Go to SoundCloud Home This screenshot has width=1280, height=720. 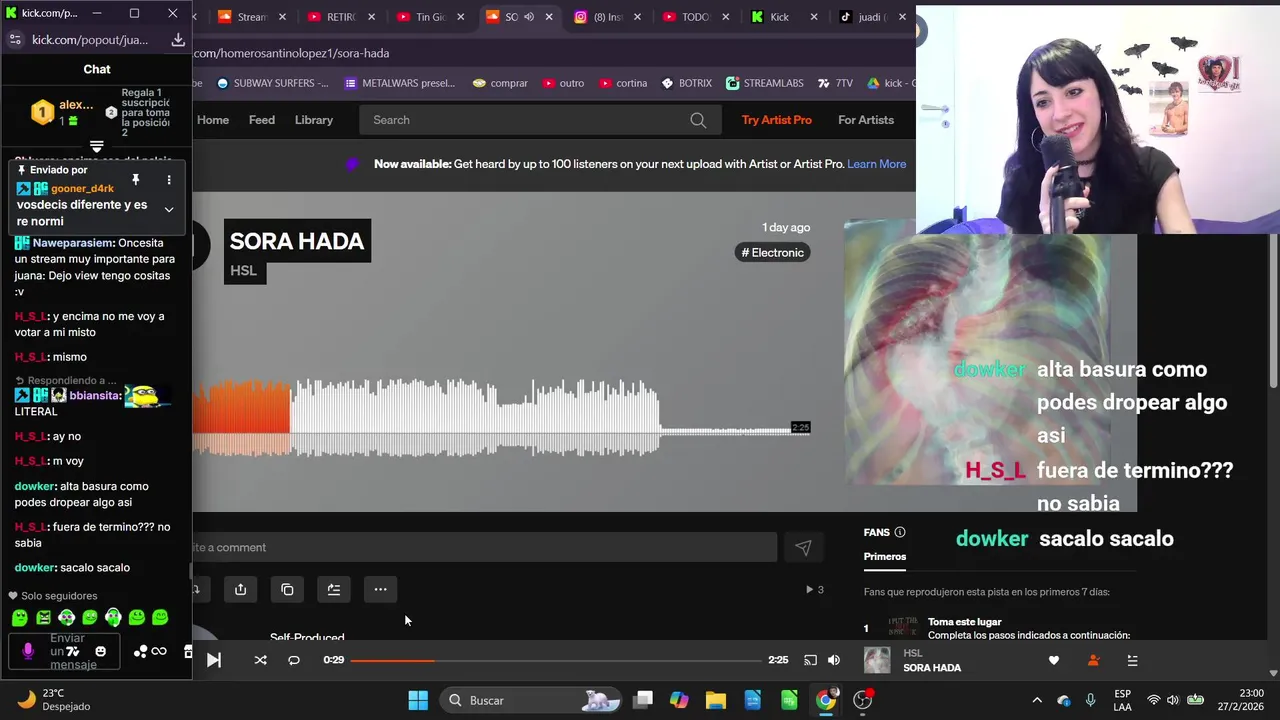(x=213, y=120)
